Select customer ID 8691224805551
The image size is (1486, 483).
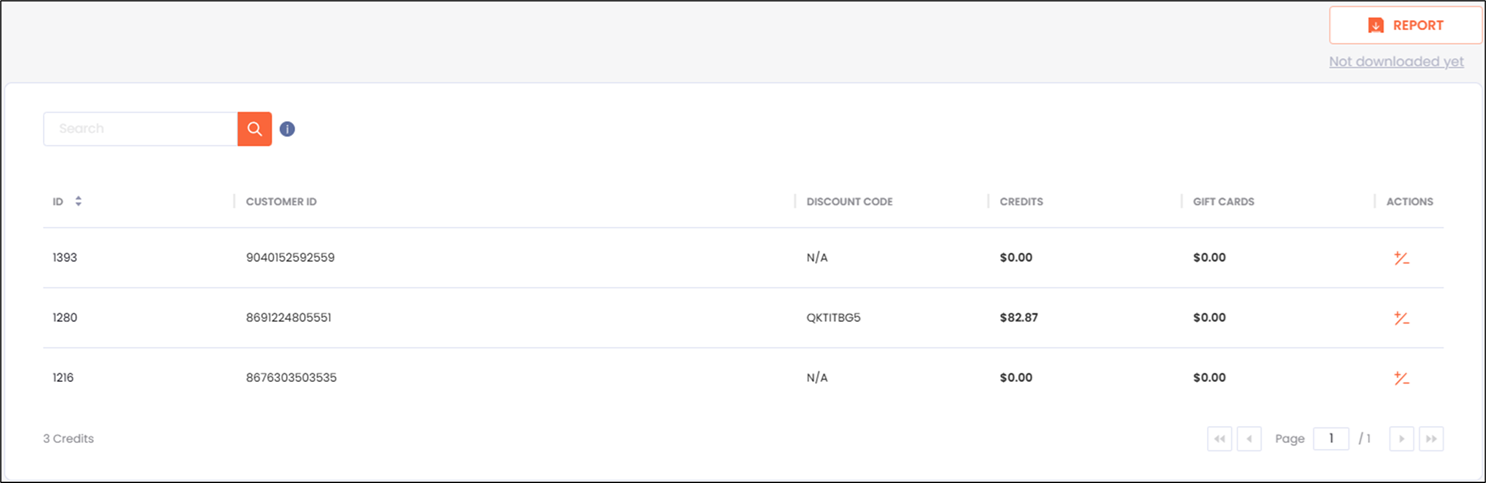(x=288, y=318)
